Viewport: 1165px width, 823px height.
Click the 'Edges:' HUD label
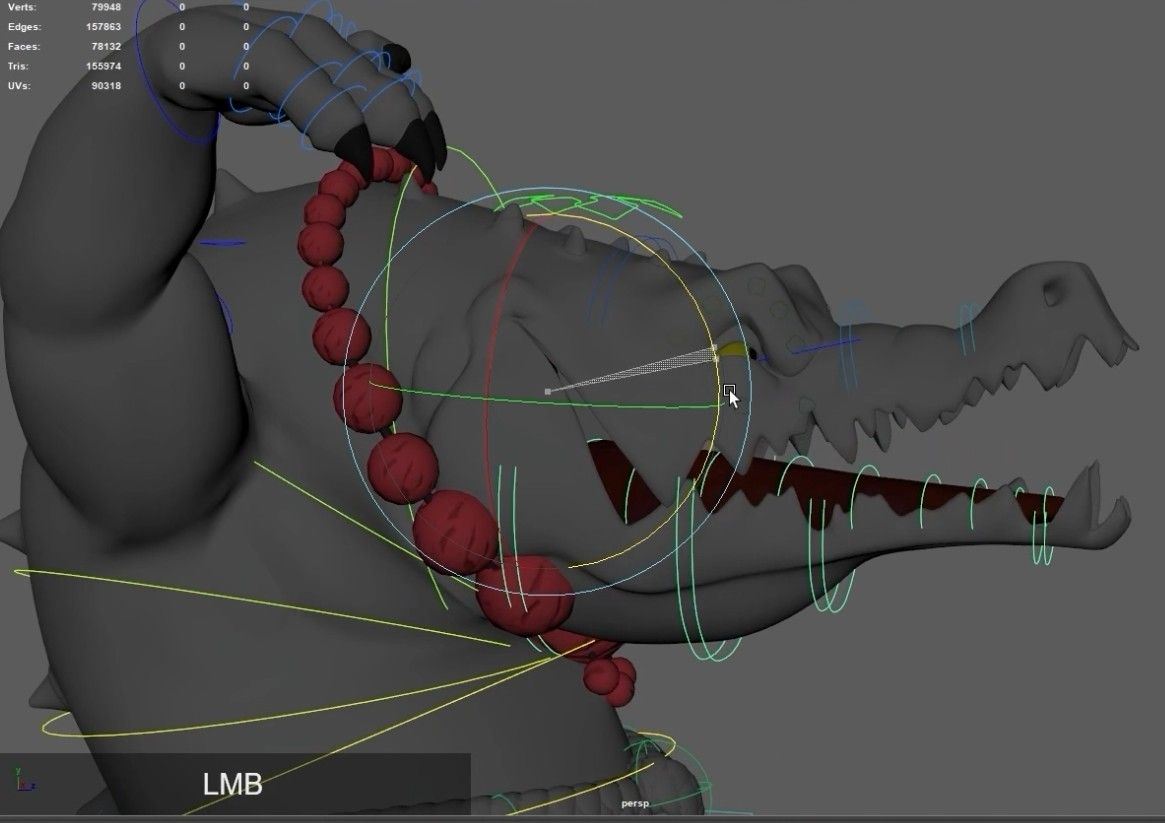(25, 27)
